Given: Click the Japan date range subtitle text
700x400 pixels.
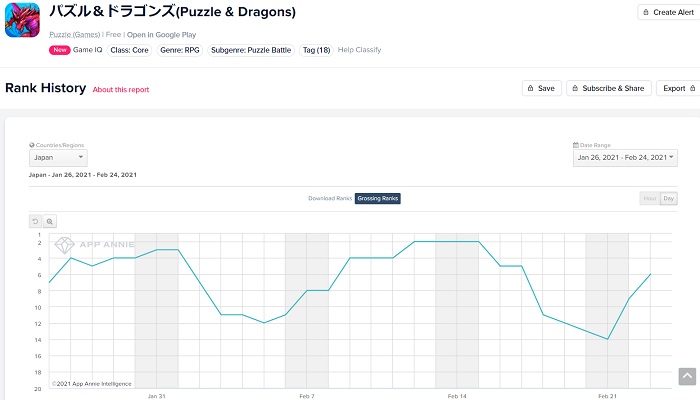Looking at the screenshot, I should [x=83, y=175].
